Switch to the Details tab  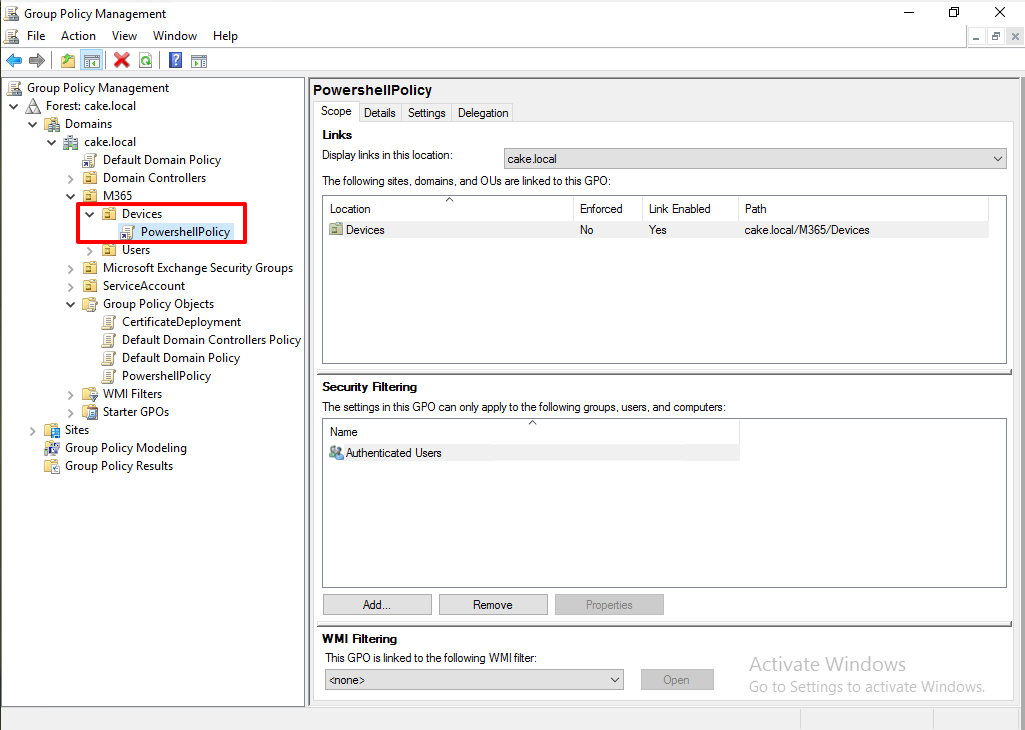click(380, 112)
